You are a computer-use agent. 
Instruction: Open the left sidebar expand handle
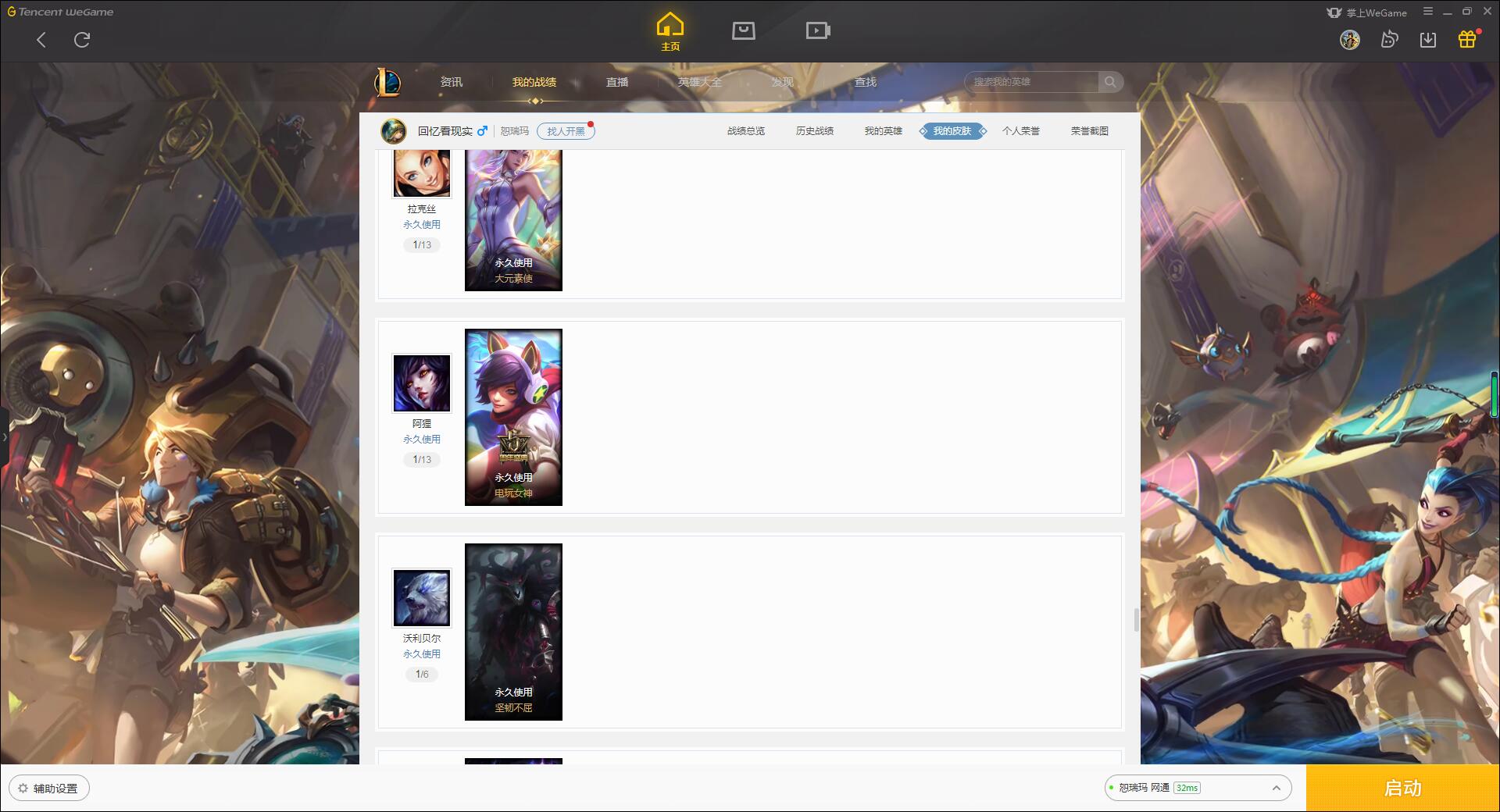[4, 437]
